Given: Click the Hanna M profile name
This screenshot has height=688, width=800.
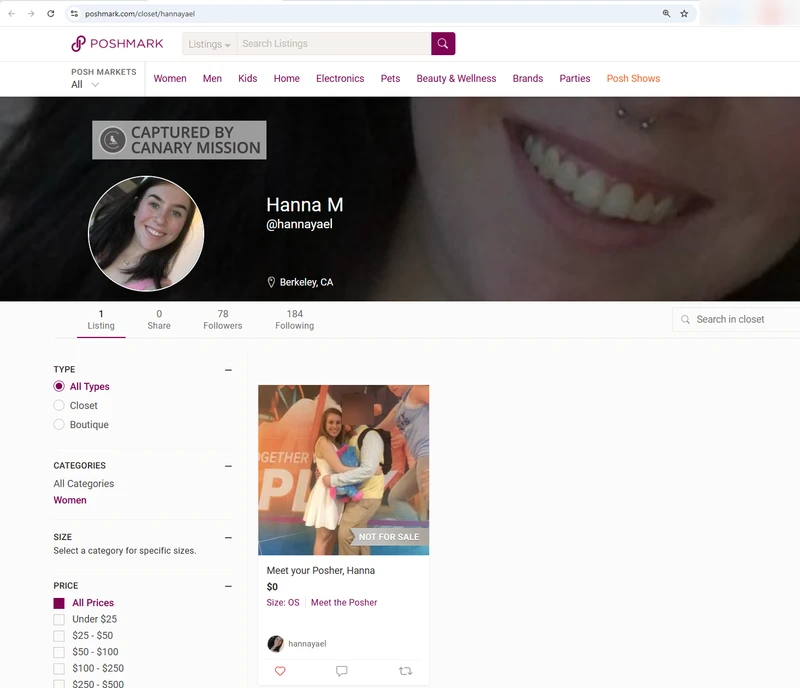Looking at the screenshot, I should 305,205.
